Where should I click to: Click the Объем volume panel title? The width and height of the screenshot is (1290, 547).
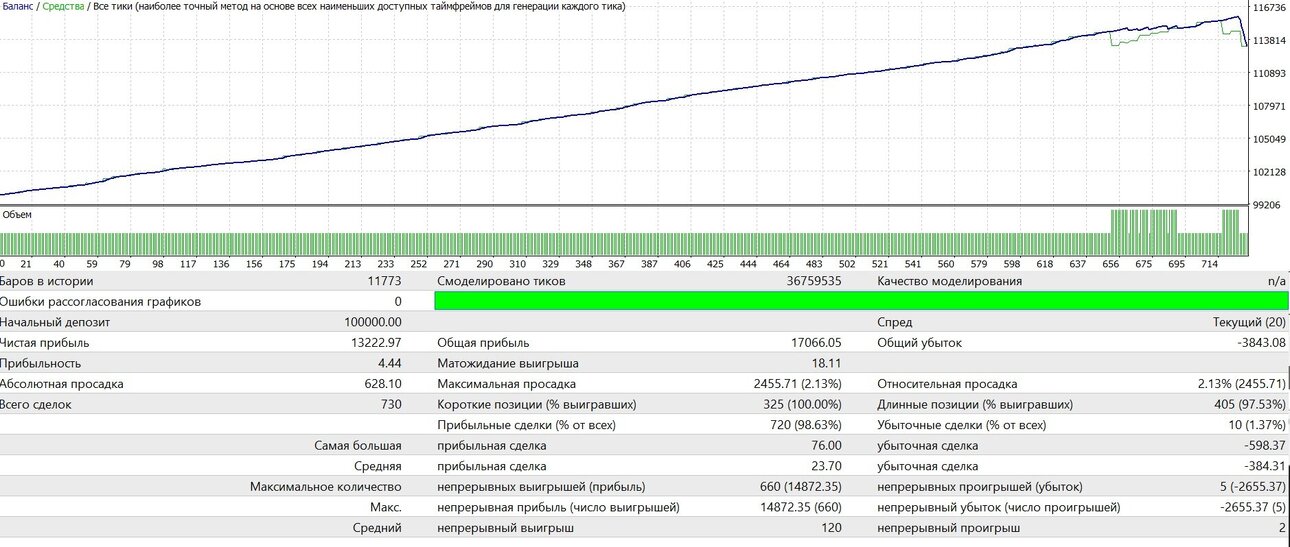tap(17, 215)
